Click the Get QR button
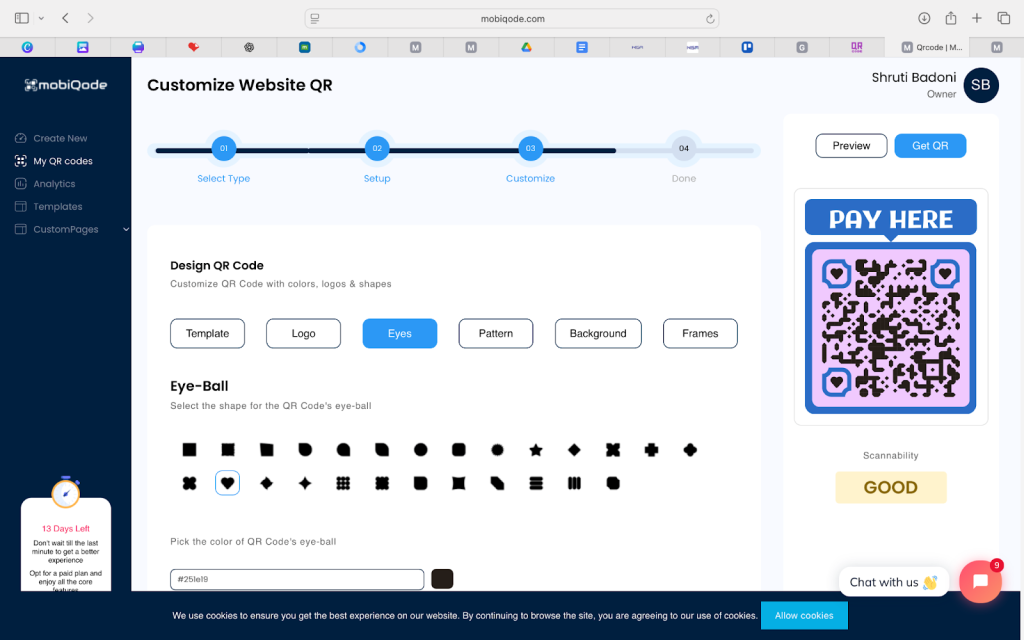Viewport: 1024px width, 640px height. pos(930,146)
